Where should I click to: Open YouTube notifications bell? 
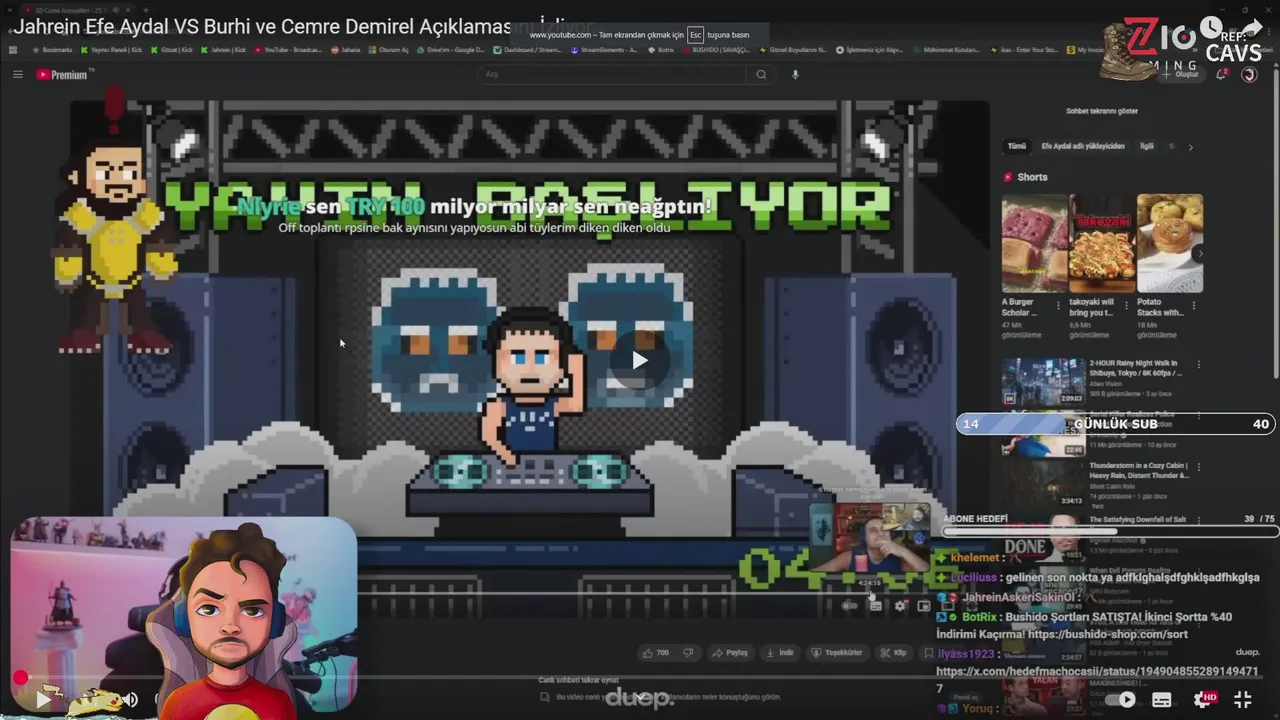click(1221, 74)
